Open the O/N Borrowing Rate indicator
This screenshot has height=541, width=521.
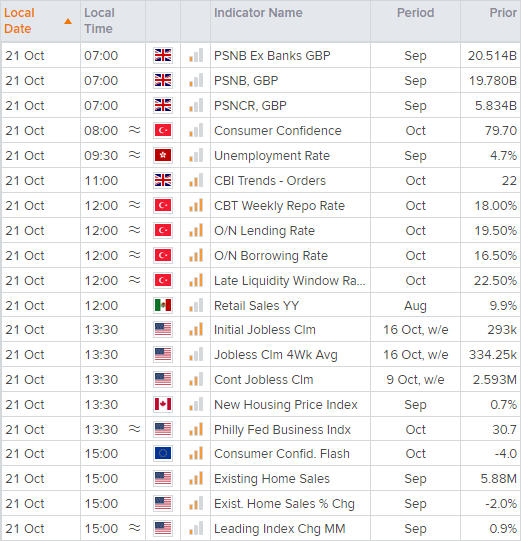[271, 256]
